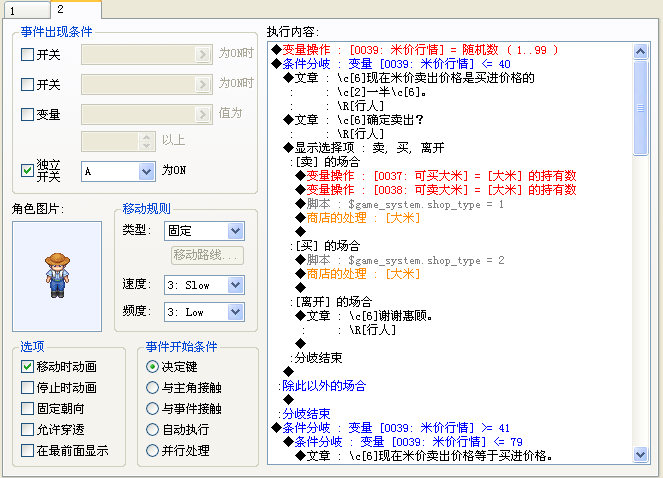The height and width of the screenshot is (478, 663).
Task: Select the 条件分歧 米价行情 >= 41 line
Action: tap(391, 428)
